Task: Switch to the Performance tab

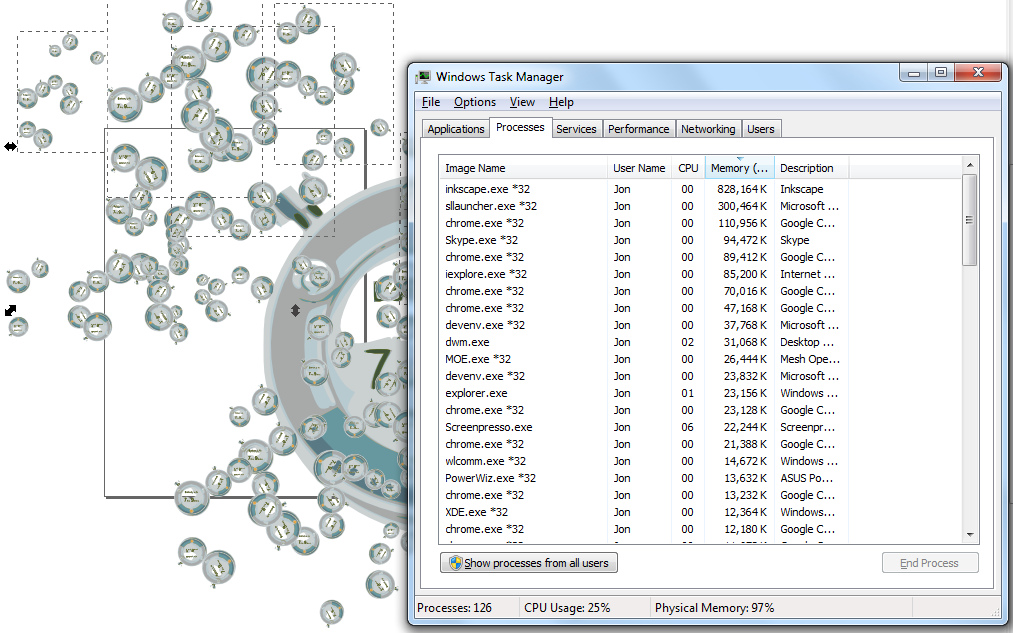Action: pyautogui.click(x=638, y=129)
